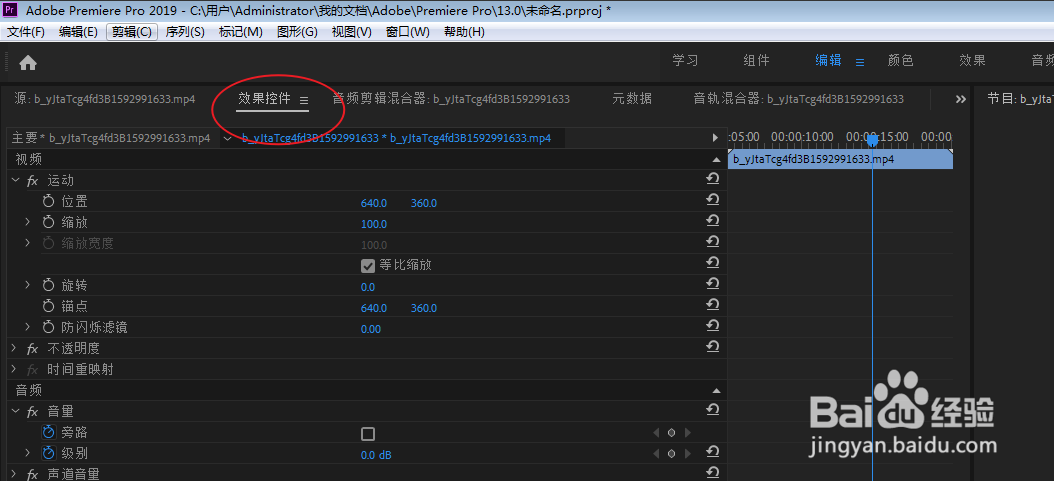Screen dimensions: 1054x481
Task: Open the master clip dropdown arrow
Action: point(227,138)
